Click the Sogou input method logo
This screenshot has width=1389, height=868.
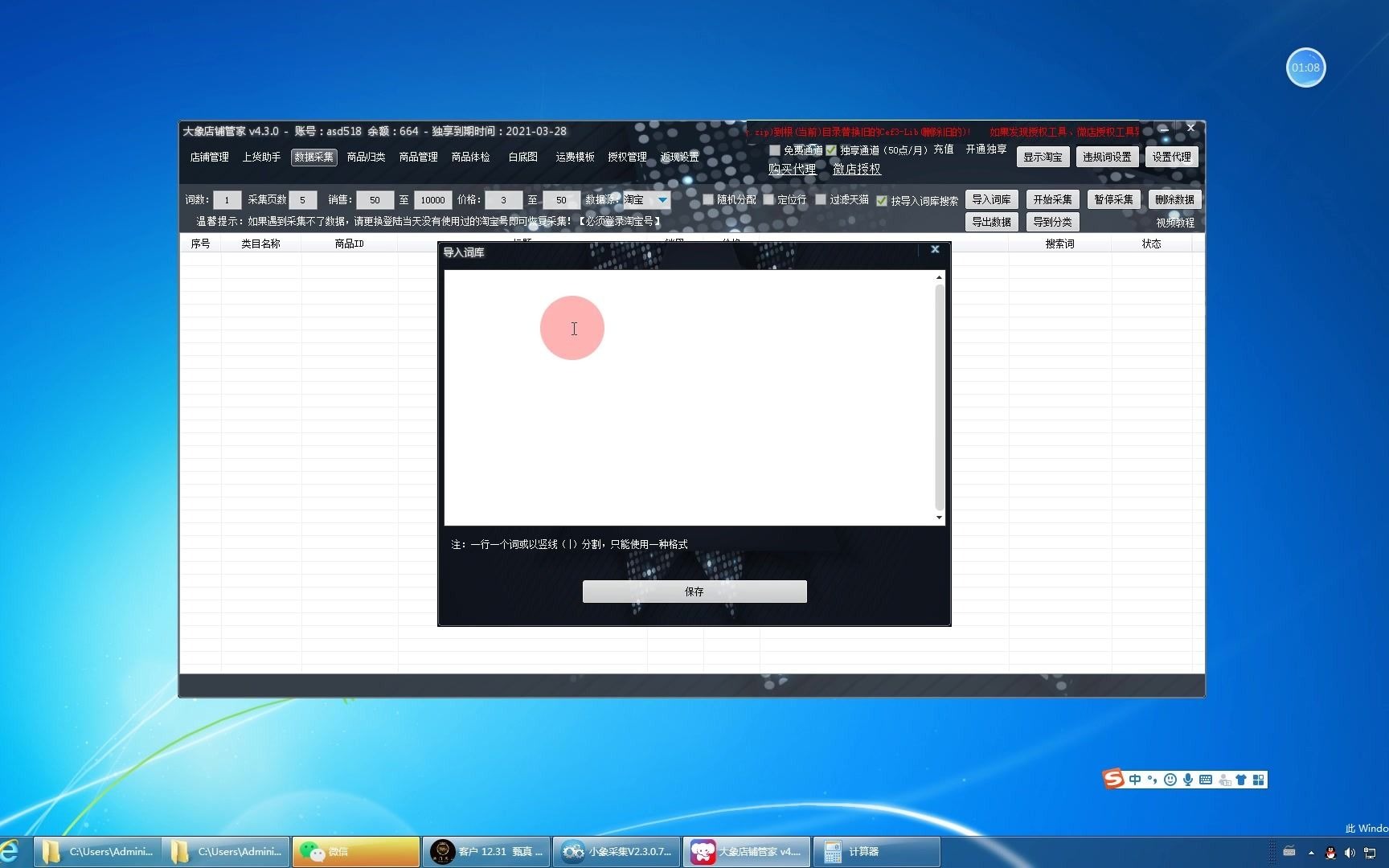coord(1113,779)
